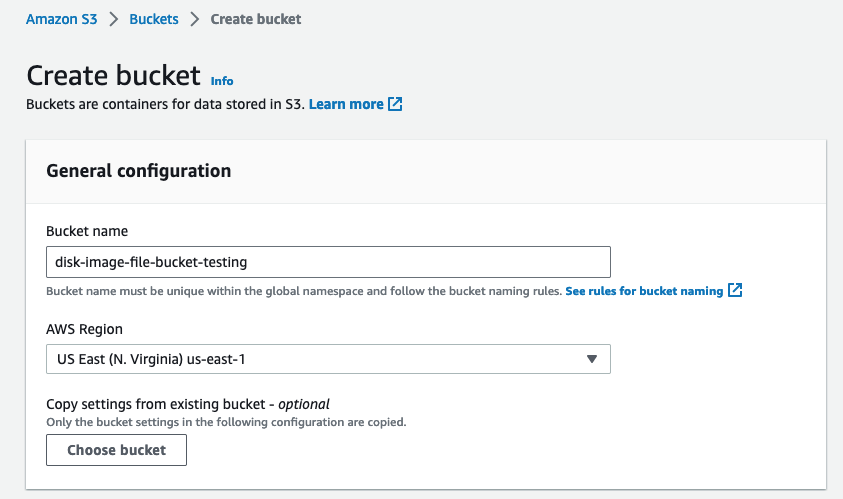Click the 'Buckets are containers' description text
Viewport: 843px width, 499px height.
(x=166, y=104)
